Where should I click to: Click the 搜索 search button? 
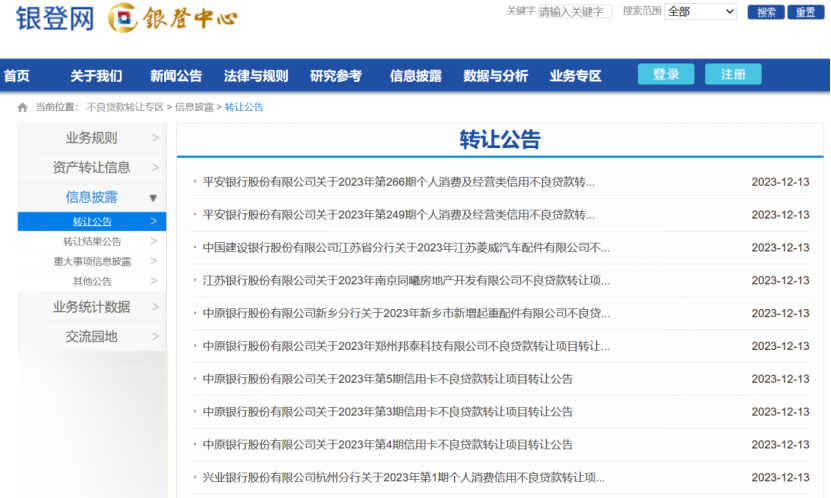coord(766,12)
